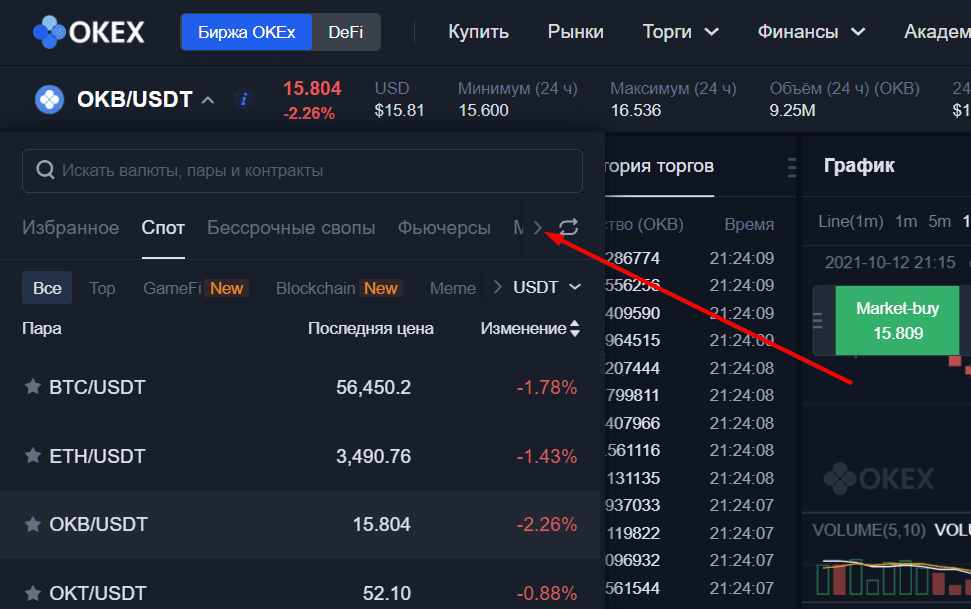Click the ETH/USDT price 3,490.76
This screenshot has width=971, height=609.
pyautogui.click(x=373, y=456)
